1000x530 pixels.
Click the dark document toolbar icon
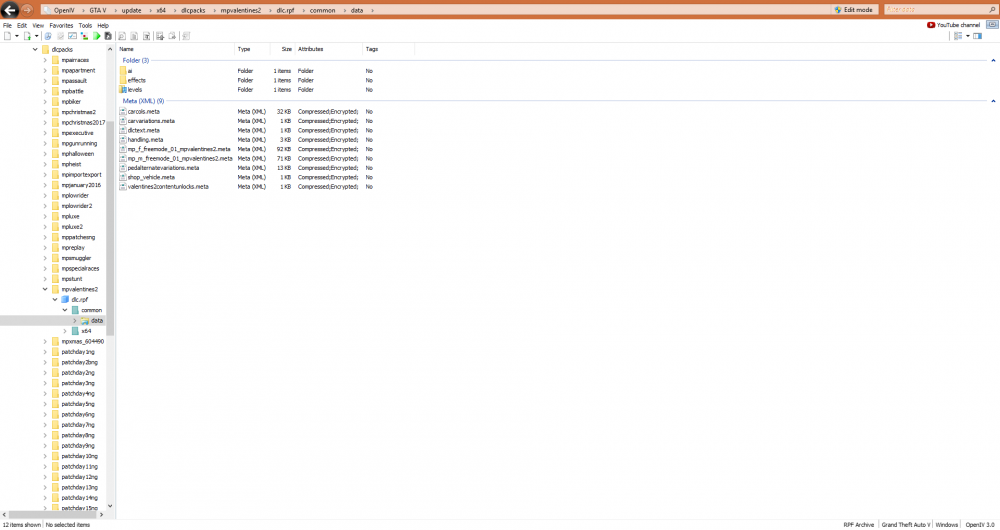[108, 36]
